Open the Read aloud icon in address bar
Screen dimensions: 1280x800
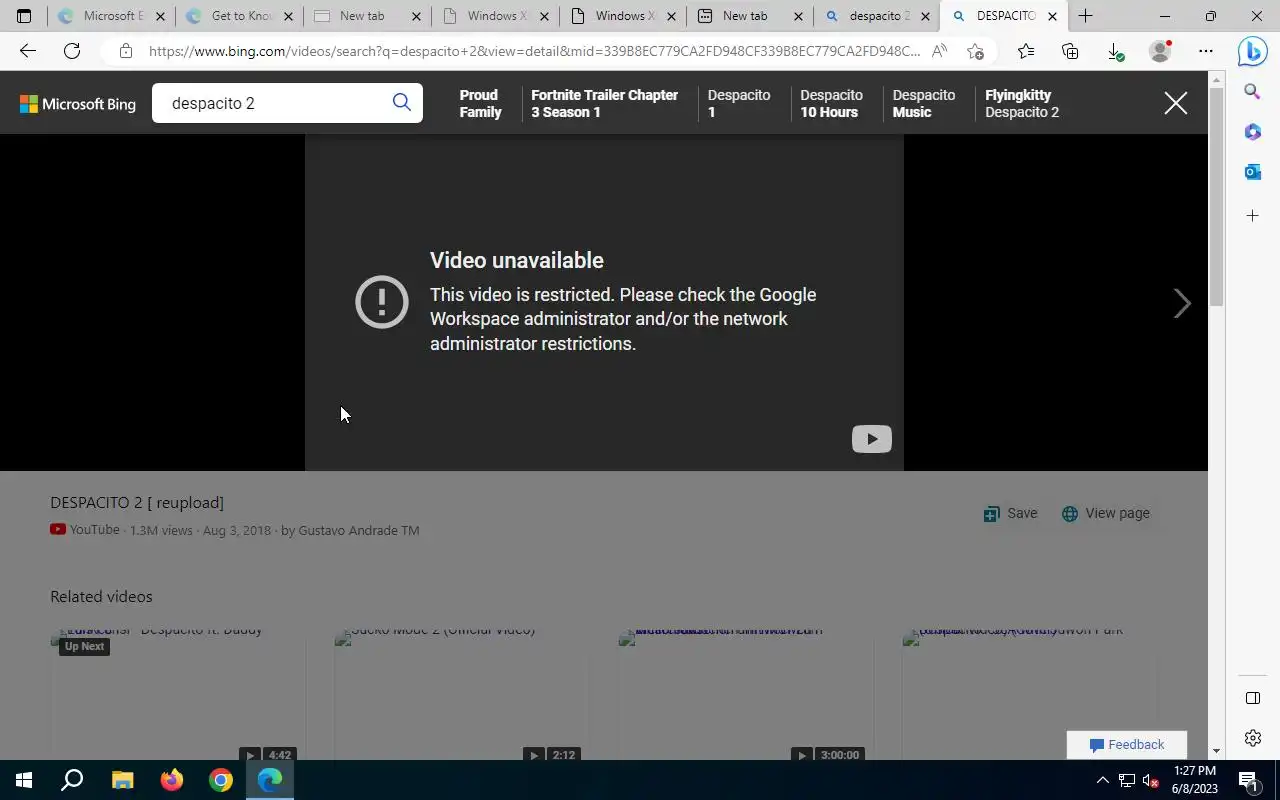tap(939, 51)
